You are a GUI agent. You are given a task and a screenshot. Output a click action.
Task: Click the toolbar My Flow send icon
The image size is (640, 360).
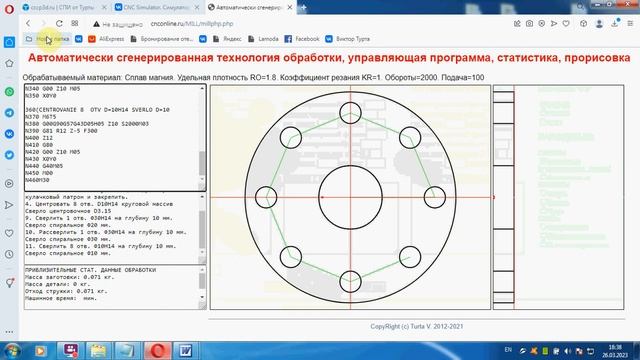tap(554, 24)
